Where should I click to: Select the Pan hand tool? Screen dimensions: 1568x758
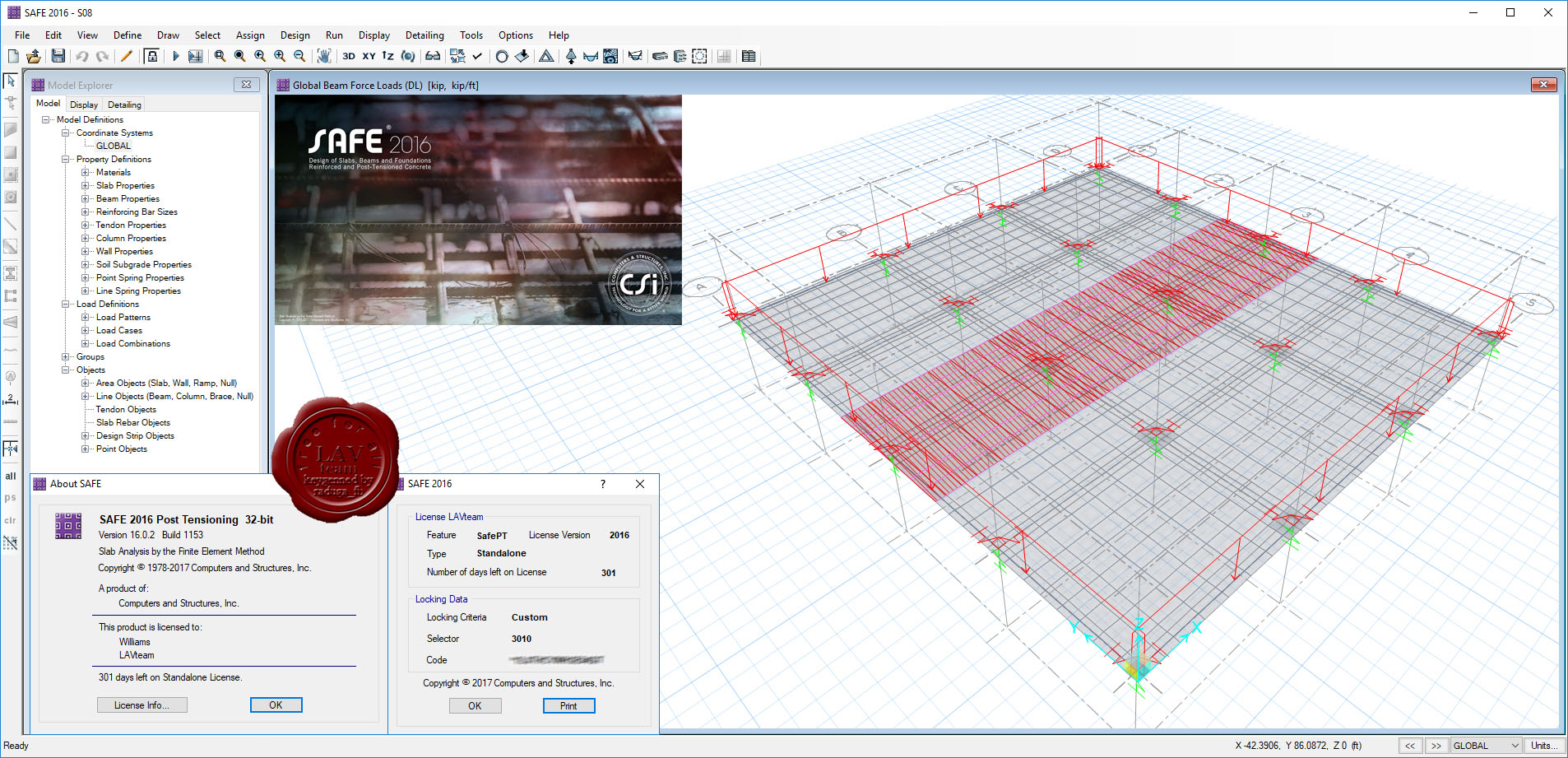click(324, 56)
